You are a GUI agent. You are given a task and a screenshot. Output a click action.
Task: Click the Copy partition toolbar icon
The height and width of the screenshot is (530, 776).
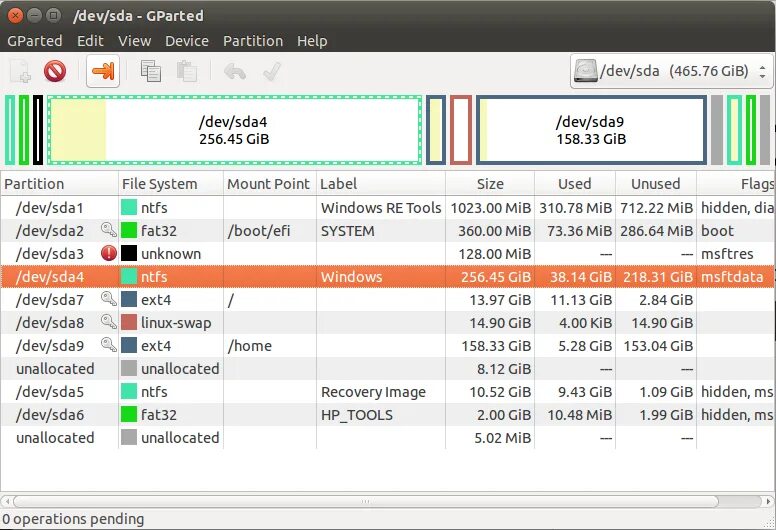pos(150,71)
